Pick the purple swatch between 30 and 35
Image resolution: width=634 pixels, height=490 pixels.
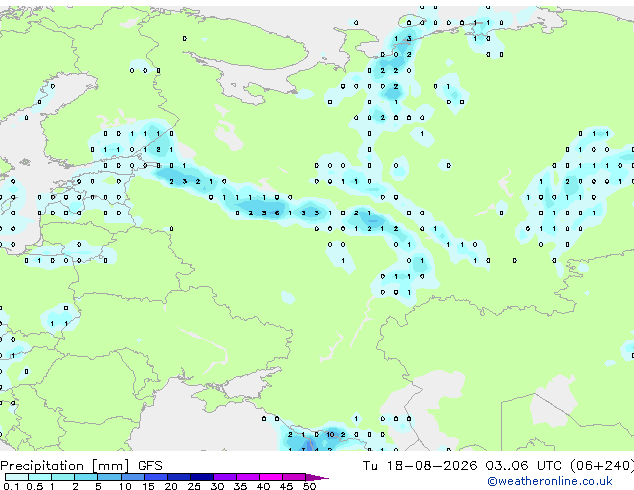point(225,477)
